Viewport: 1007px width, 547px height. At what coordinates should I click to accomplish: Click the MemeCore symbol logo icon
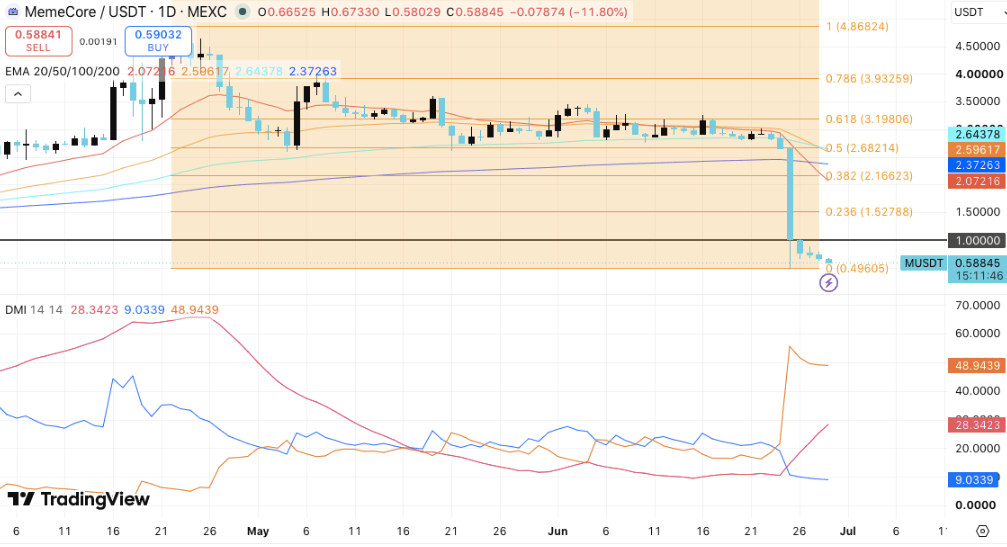click(x=13, y=12)
